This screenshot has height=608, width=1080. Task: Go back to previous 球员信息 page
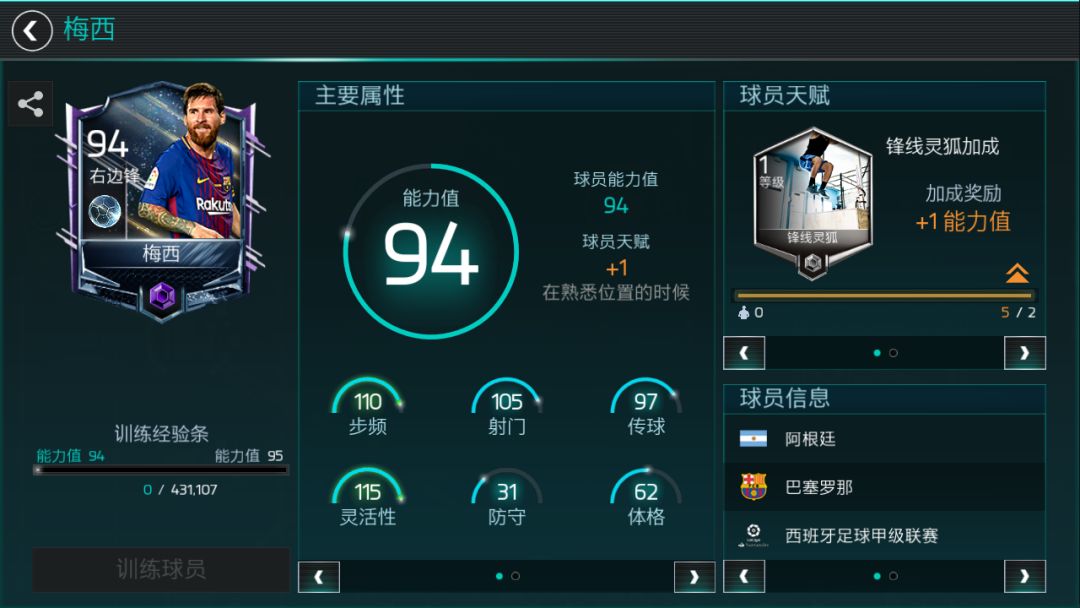pyautogui.click(x=744, y=576)
